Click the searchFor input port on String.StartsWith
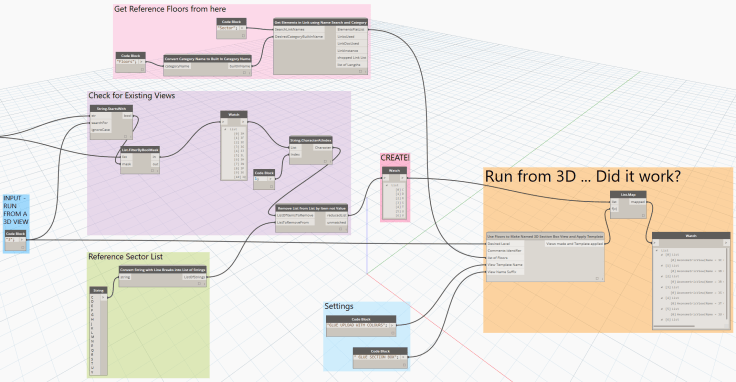The height and width of the screenshot is (382, 736). coord(100,122)
